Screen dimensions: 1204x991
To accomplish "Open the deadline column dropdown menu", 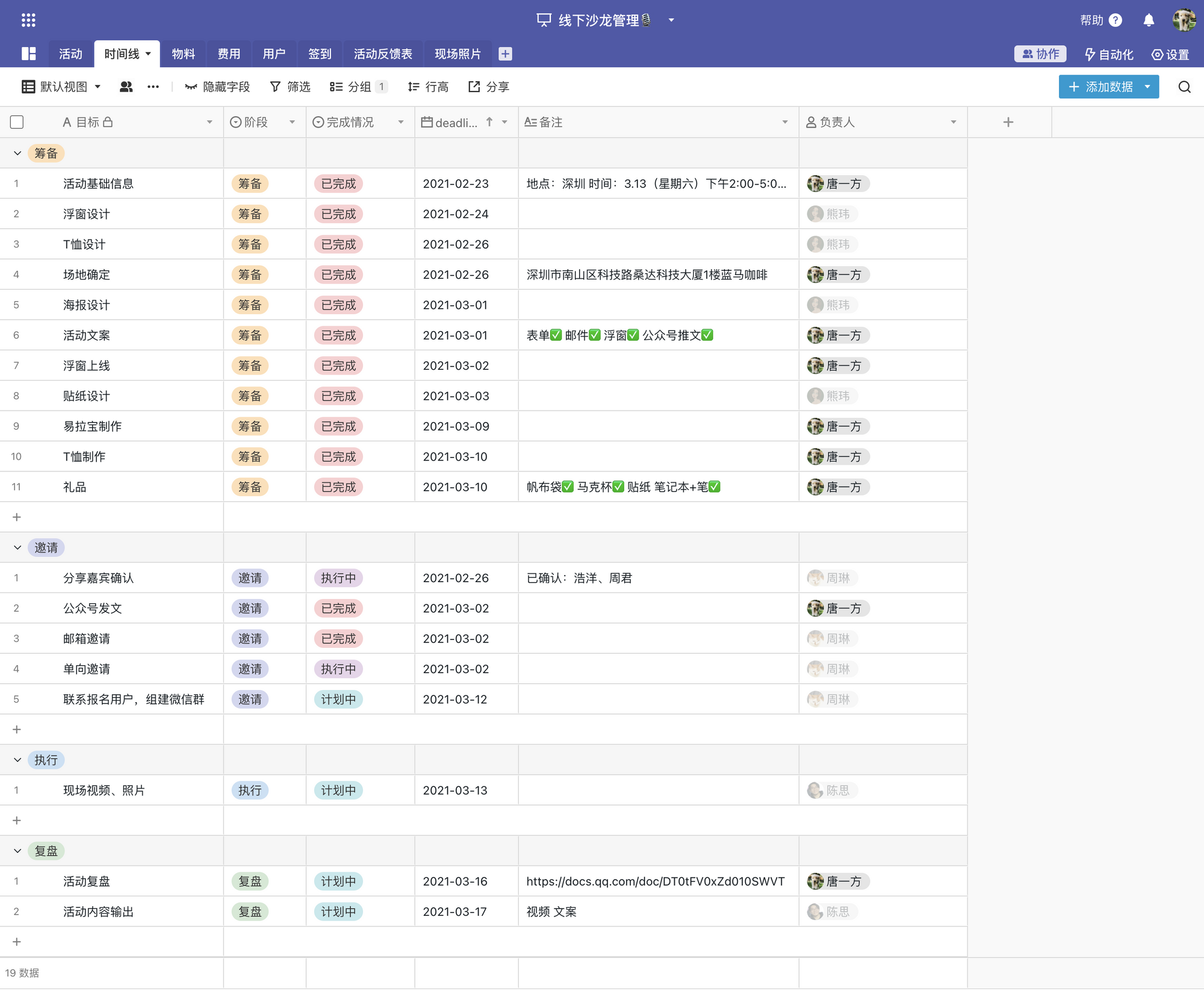I will pos(504,122).
